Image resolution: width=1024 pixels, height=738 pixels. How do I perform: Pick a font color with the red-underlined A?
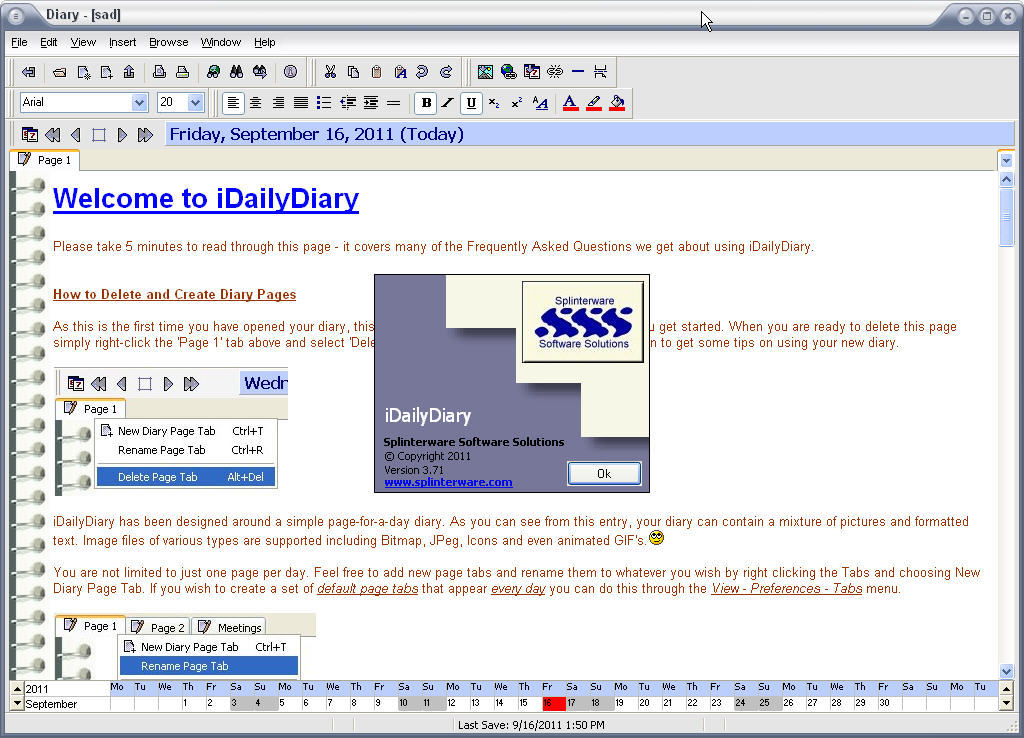coord(571,102)
